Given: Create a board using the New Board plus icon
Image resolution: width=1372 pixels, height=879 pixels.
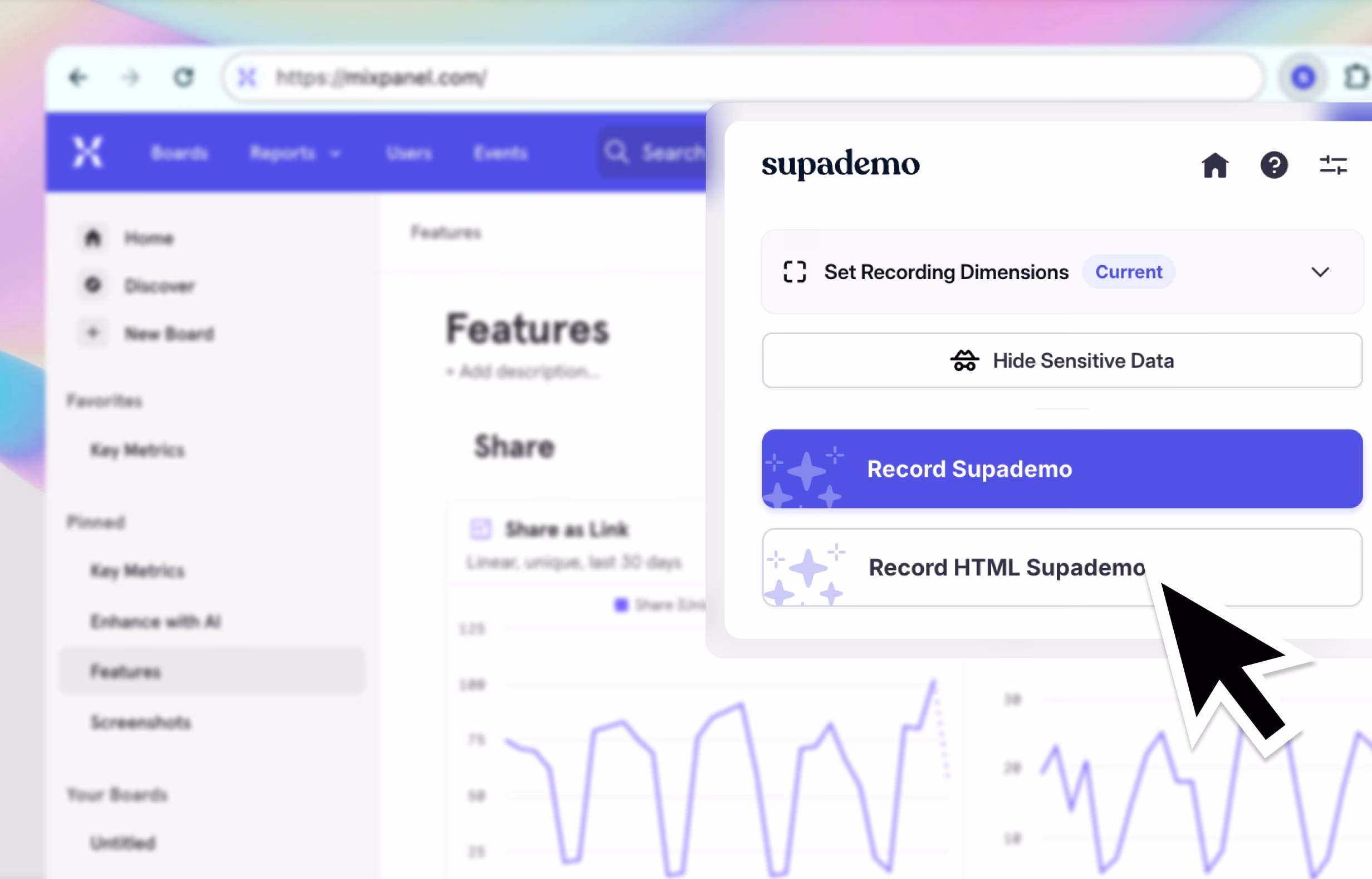Looking at the screenshot, I should (x=93, y=332).
